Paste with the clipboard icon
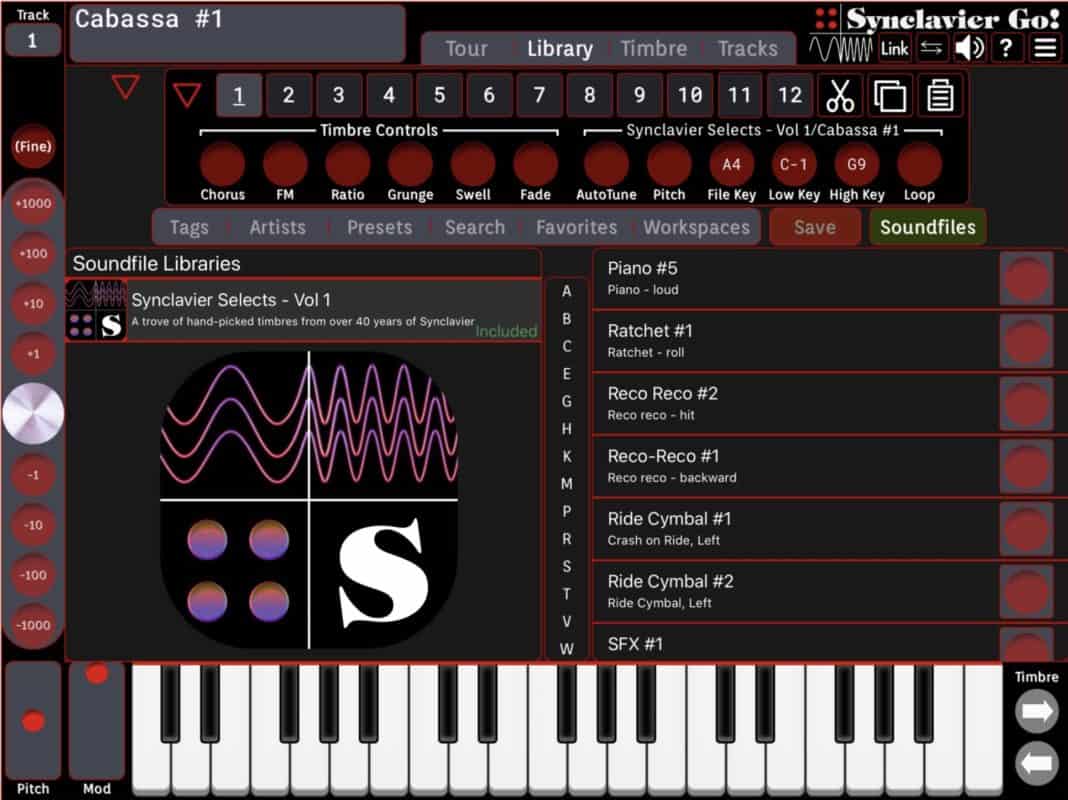Screen dimensions: 1068x800 pos(938,95)
